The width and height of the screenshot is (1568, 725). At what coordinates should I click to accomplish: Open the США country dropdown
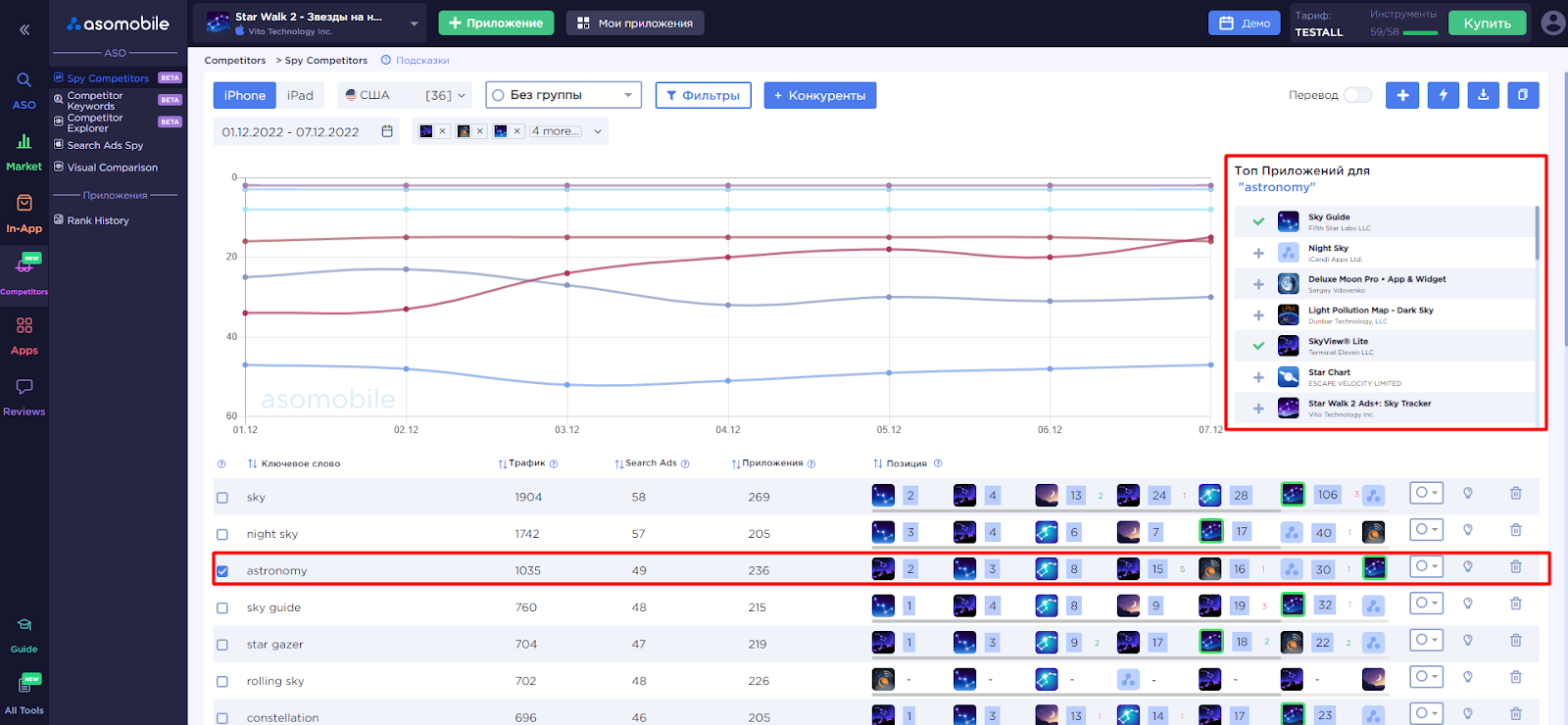(x=406, y=95)
